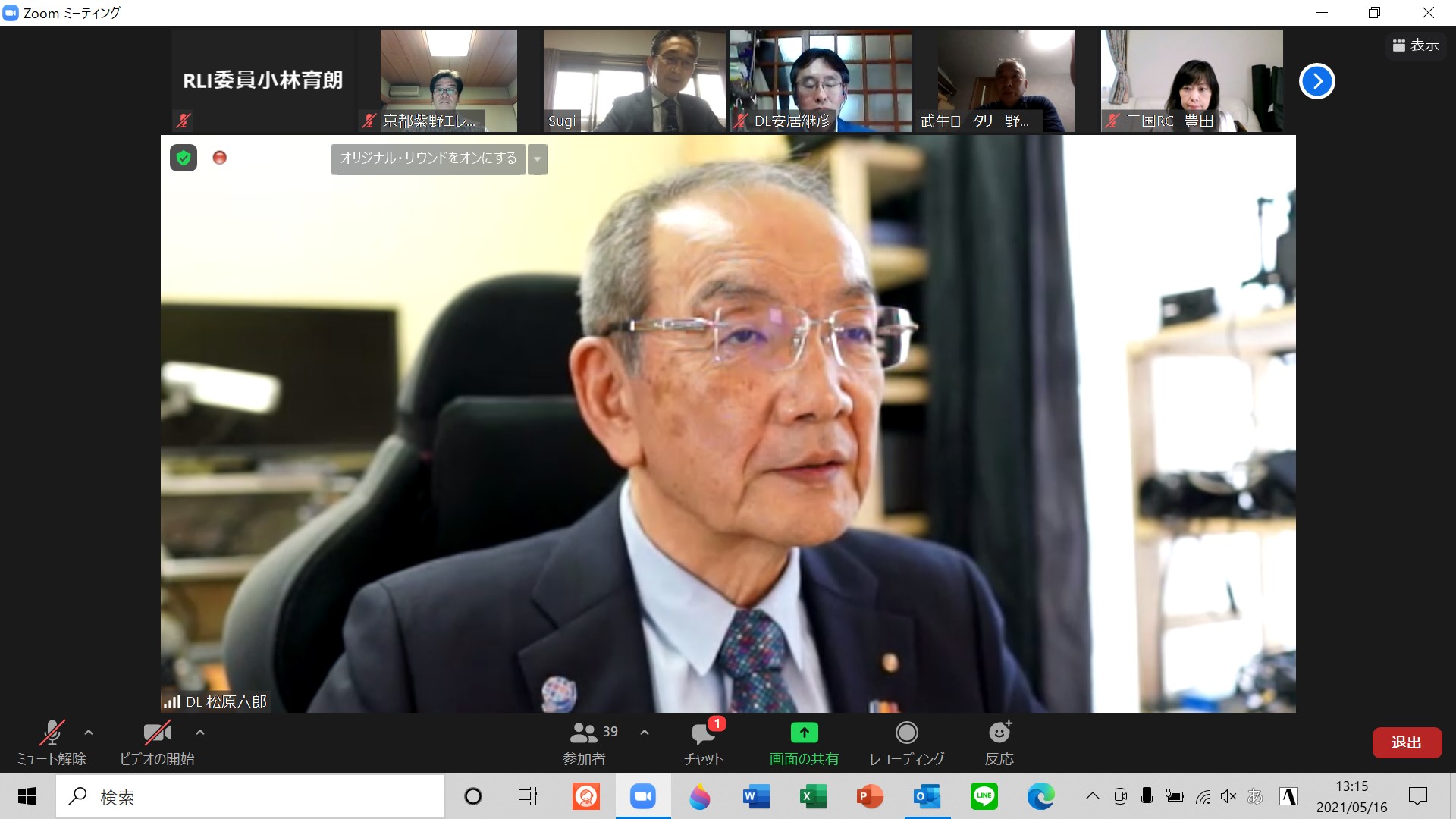Select the Sugi participant thumbnail
This screenshot has width=1456, height=819.
coord(634,80)
